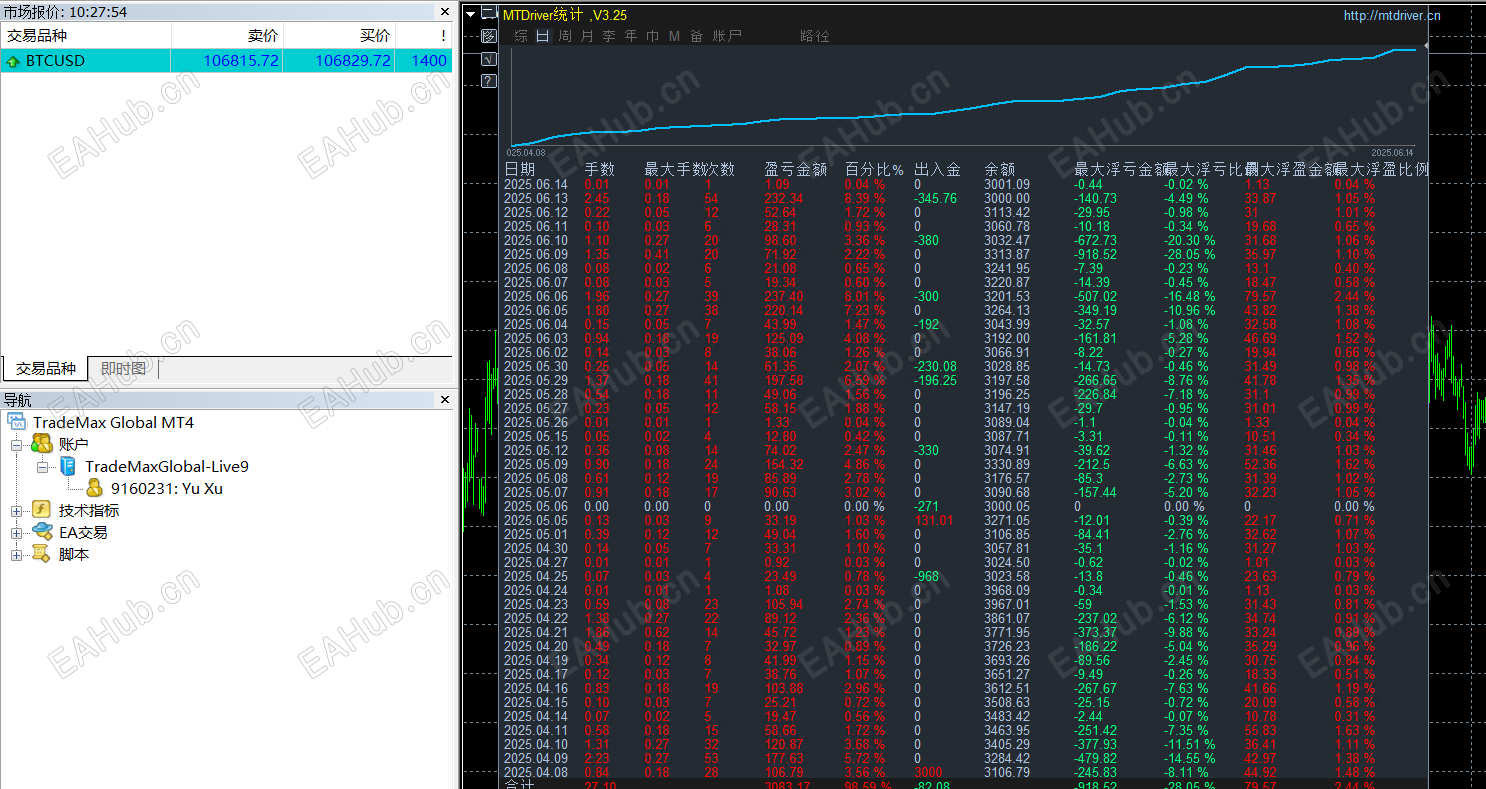Viewport: 1486px width, 789px height.
Task: Click the chart end date 2025.06.14 label
Action: coord(1393,152)
